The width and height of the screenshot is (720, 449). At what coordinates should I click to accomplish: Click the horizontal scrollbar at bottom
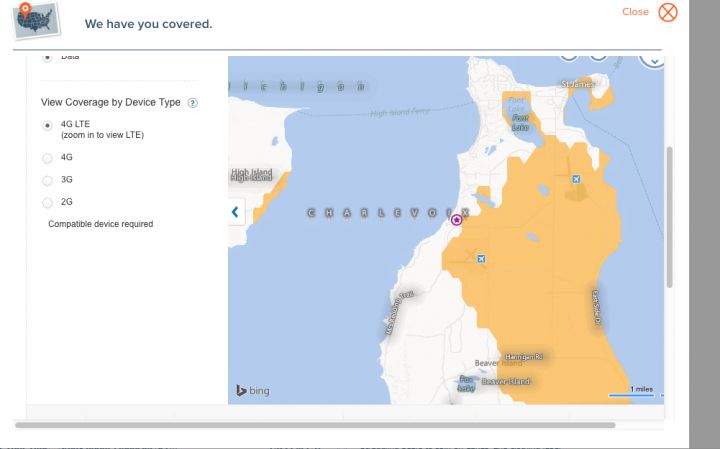(315, 425)
